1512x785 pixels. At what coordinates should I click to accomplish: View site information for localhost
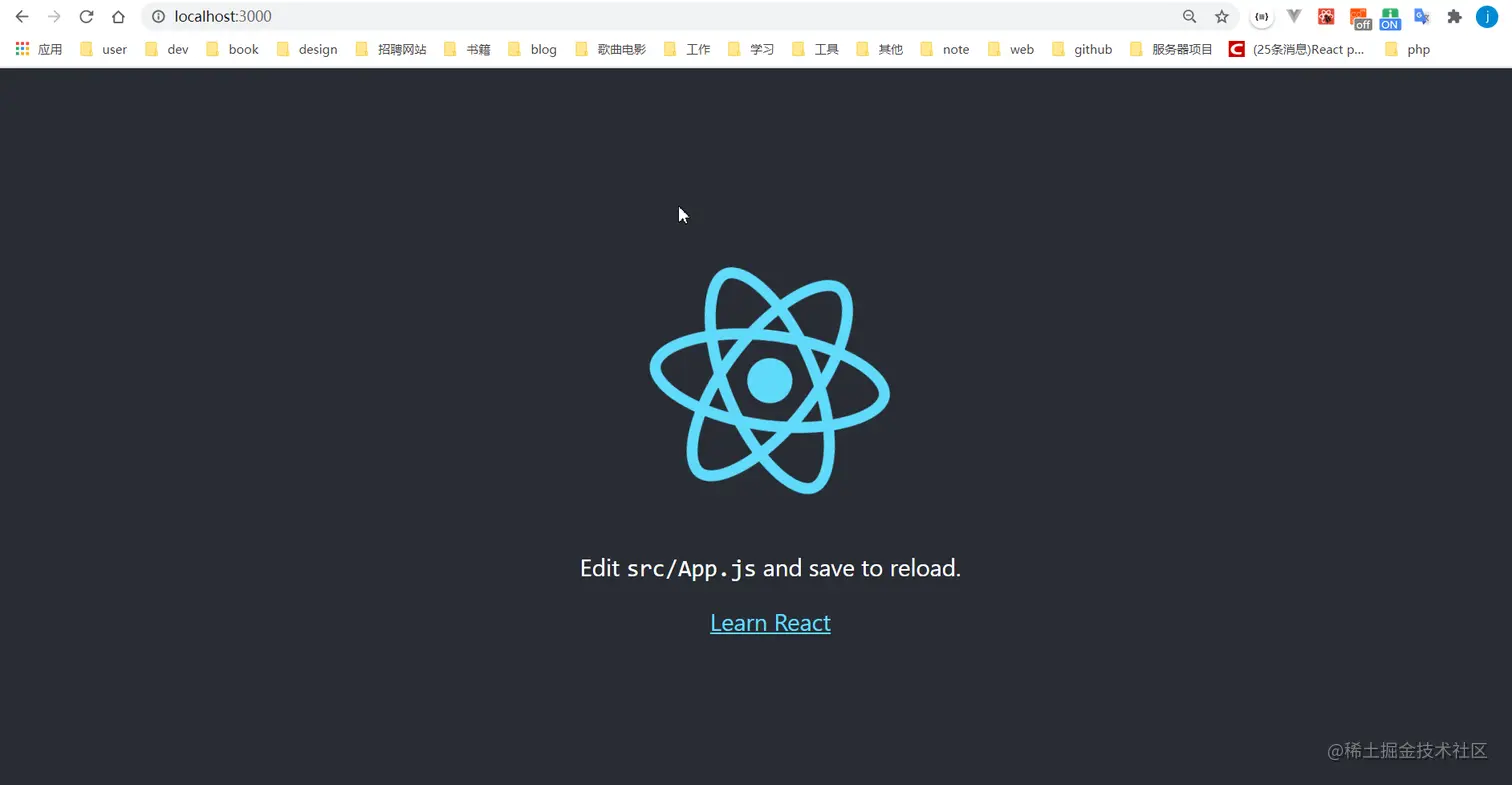pyautogui.click(x=158, y=16)
